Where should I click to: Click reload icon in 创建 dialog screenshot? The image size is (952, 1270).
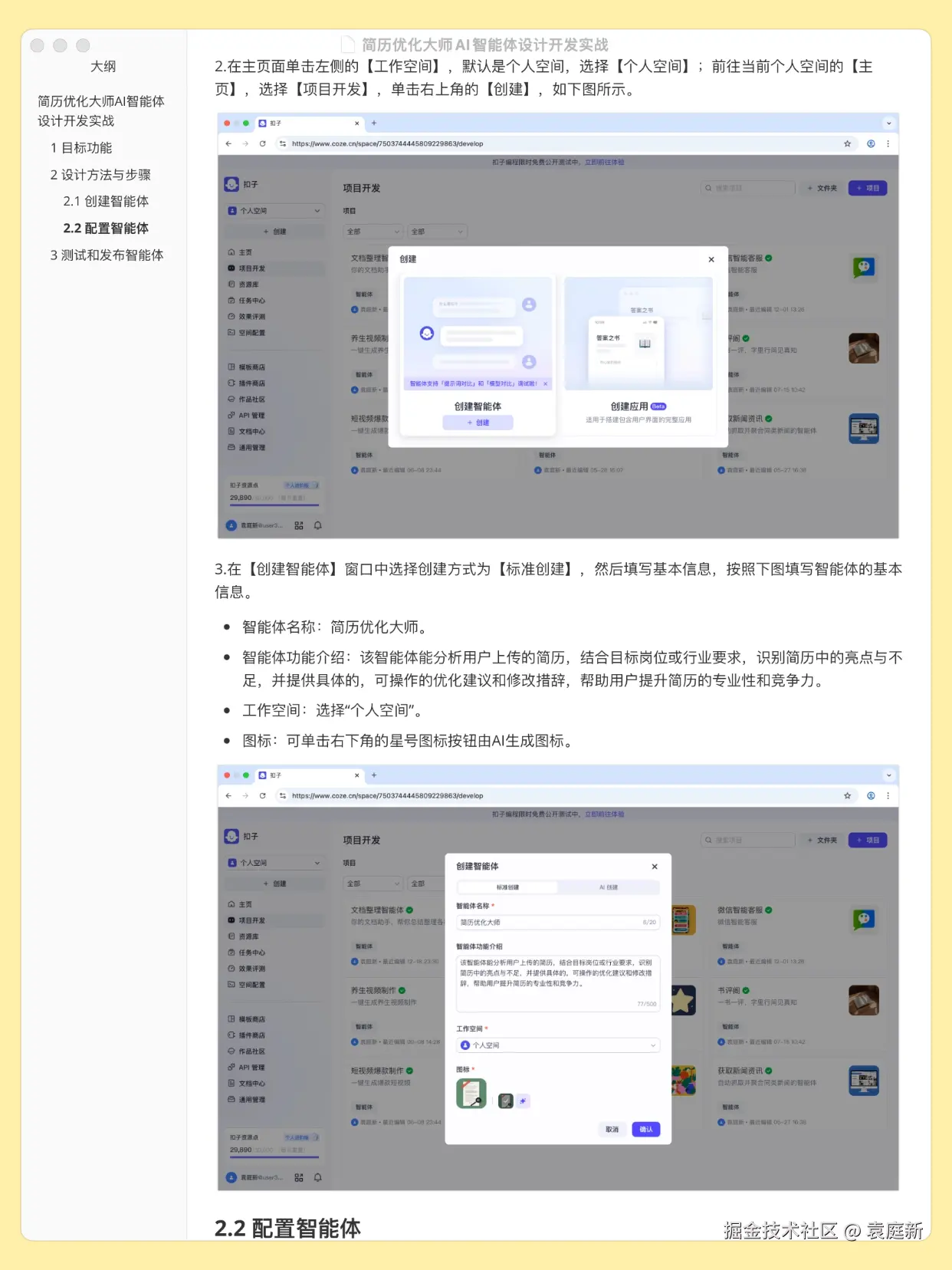(262, 143)
